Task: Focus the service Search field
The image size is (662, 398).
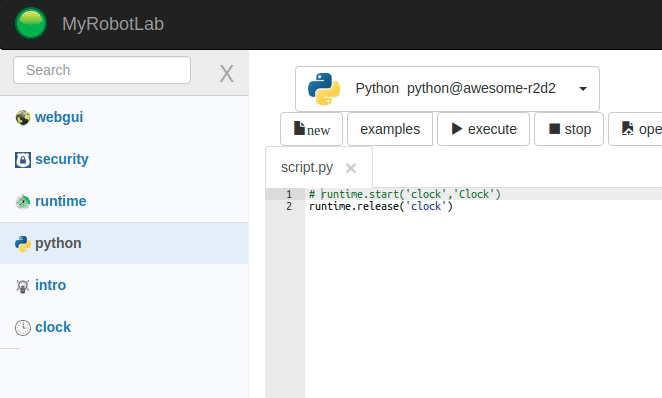Action: tap(102, 70)
